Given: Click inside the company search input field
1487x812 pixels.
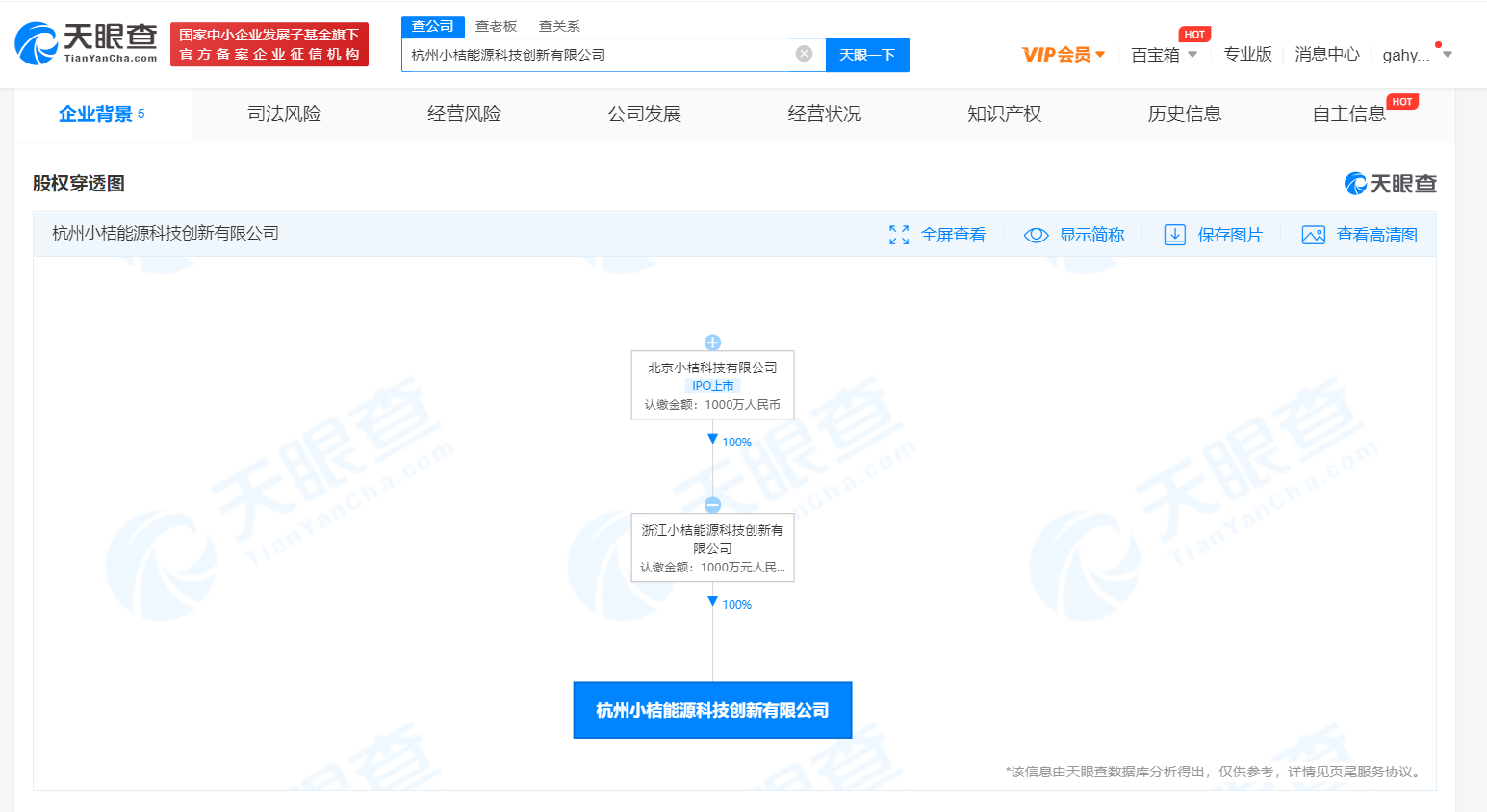Looking at the screenshot, I should pyautogui.click(x=597, y=55).
